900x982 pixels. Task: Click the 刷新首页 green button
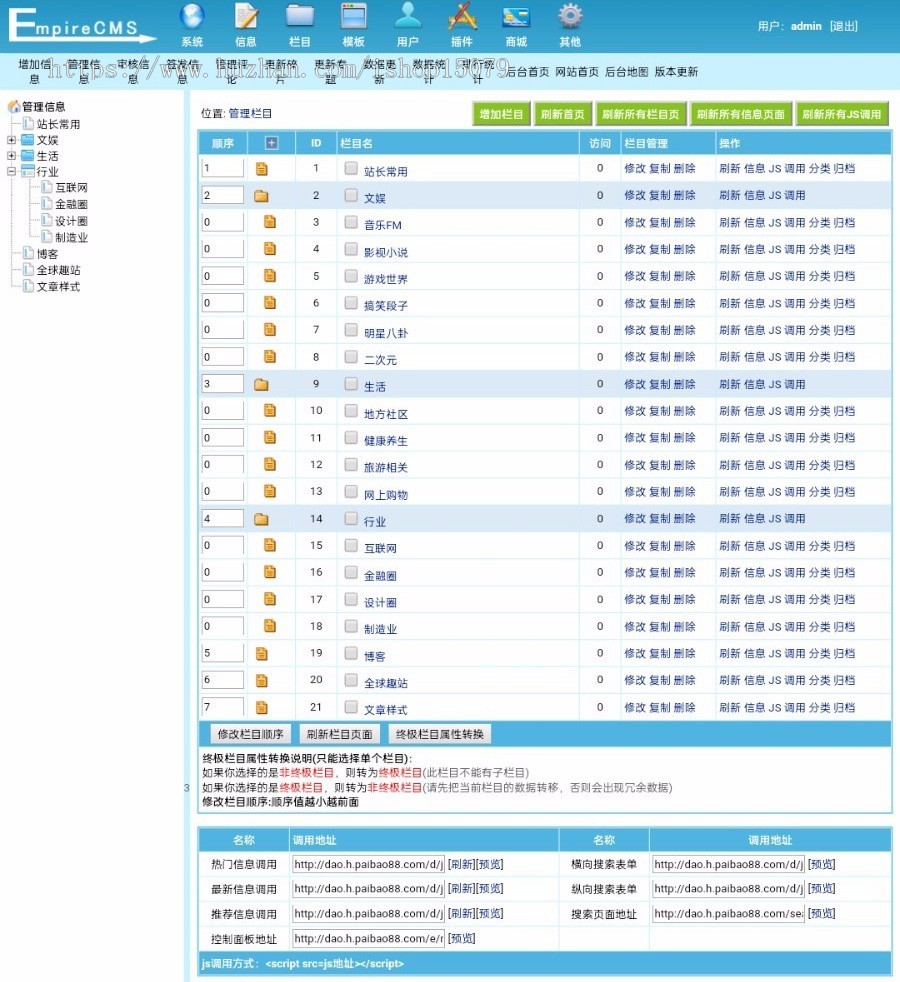click(x=562, y=114)
